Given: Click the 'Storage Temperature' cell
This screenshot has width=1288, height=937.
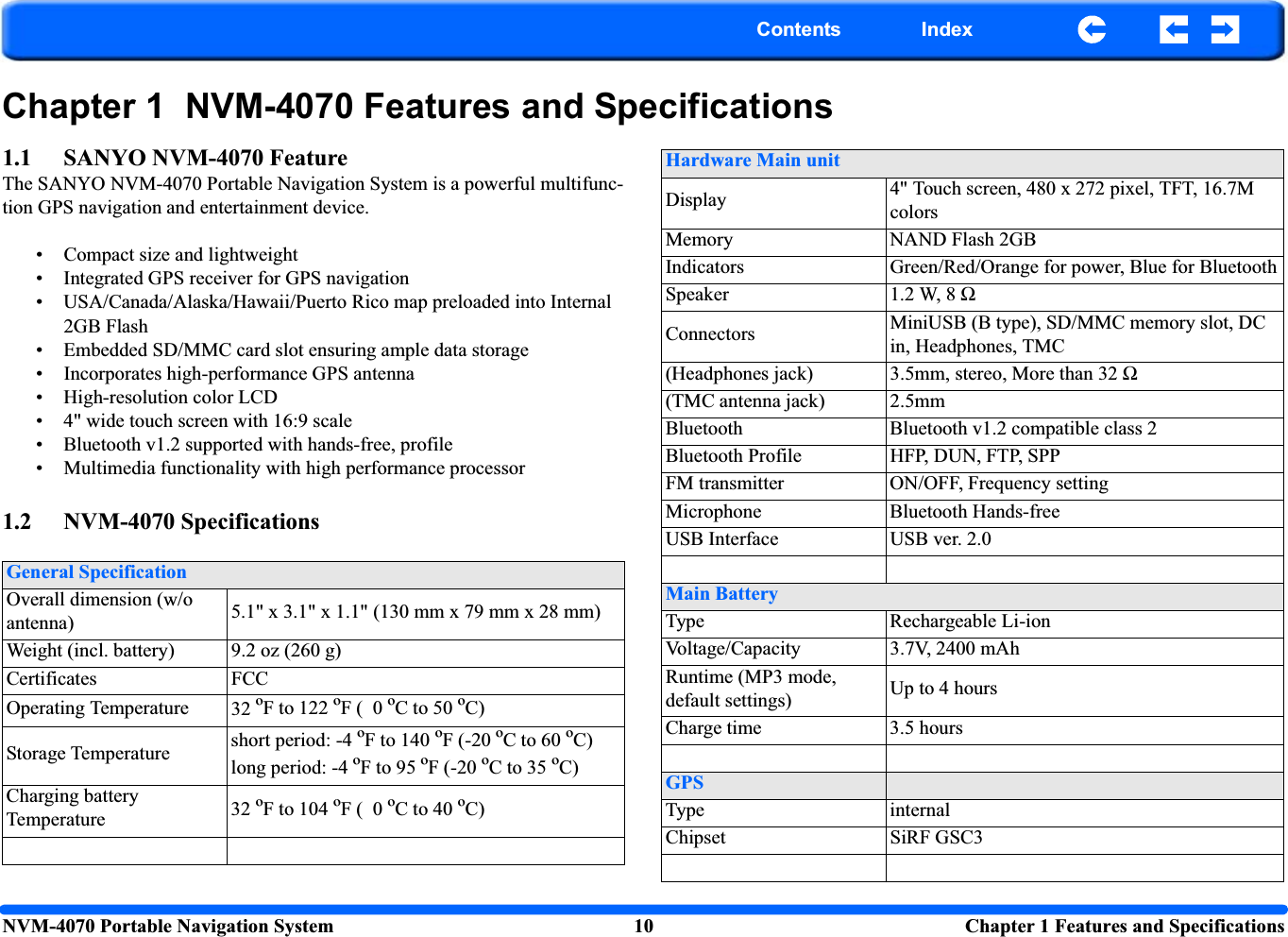Looking at the screenshot, I should pyautogui.click(x=114, y=756).
